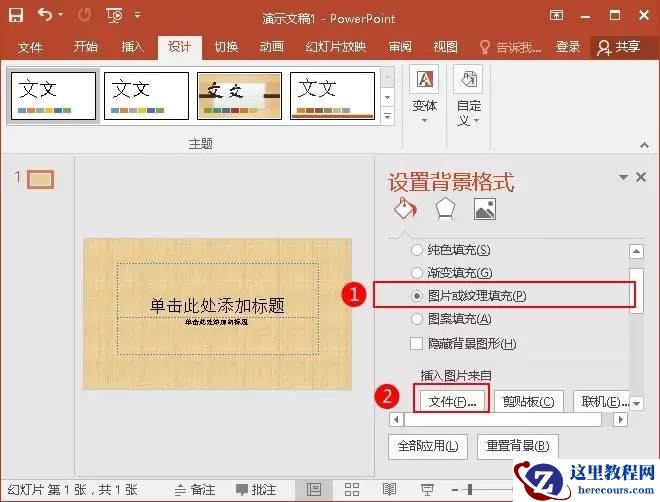Click the Redo icon in quick access toolbar
Image resolution: width=660 pixels, height=502 pixels.
pos(84,15)
